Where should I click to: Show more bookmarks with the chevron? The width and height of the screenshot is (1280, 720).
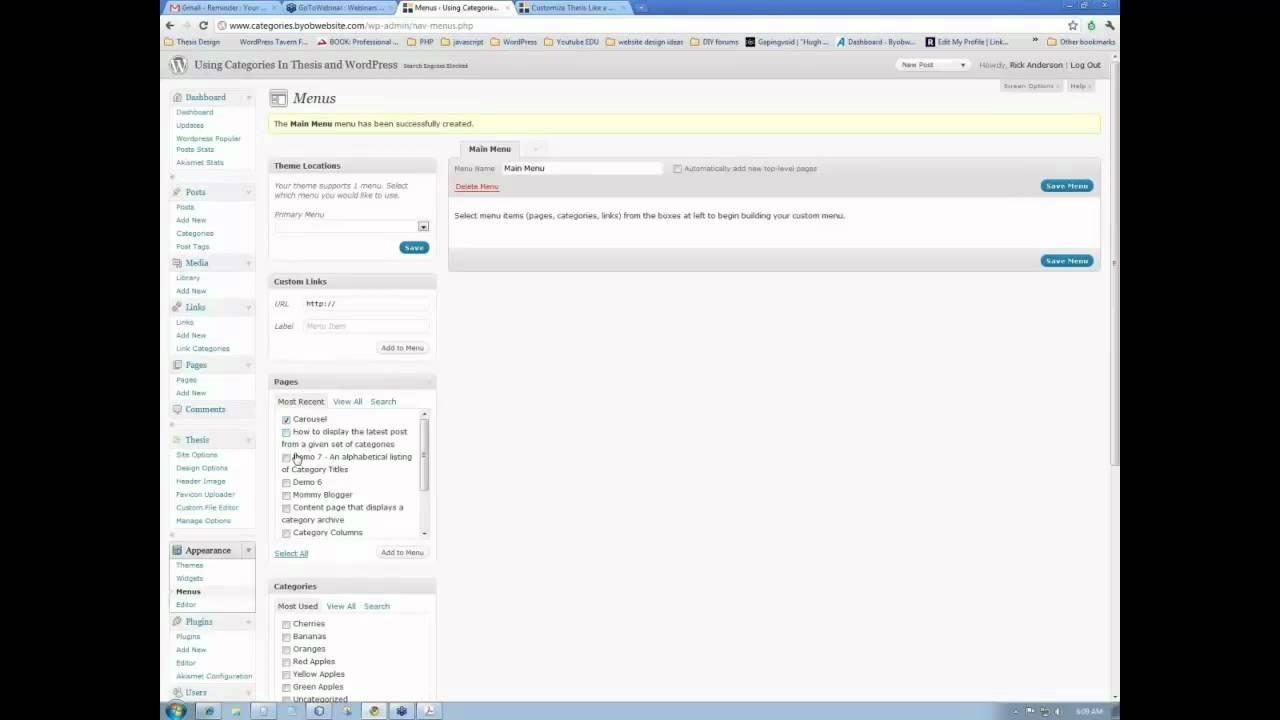click(1036, 42)
